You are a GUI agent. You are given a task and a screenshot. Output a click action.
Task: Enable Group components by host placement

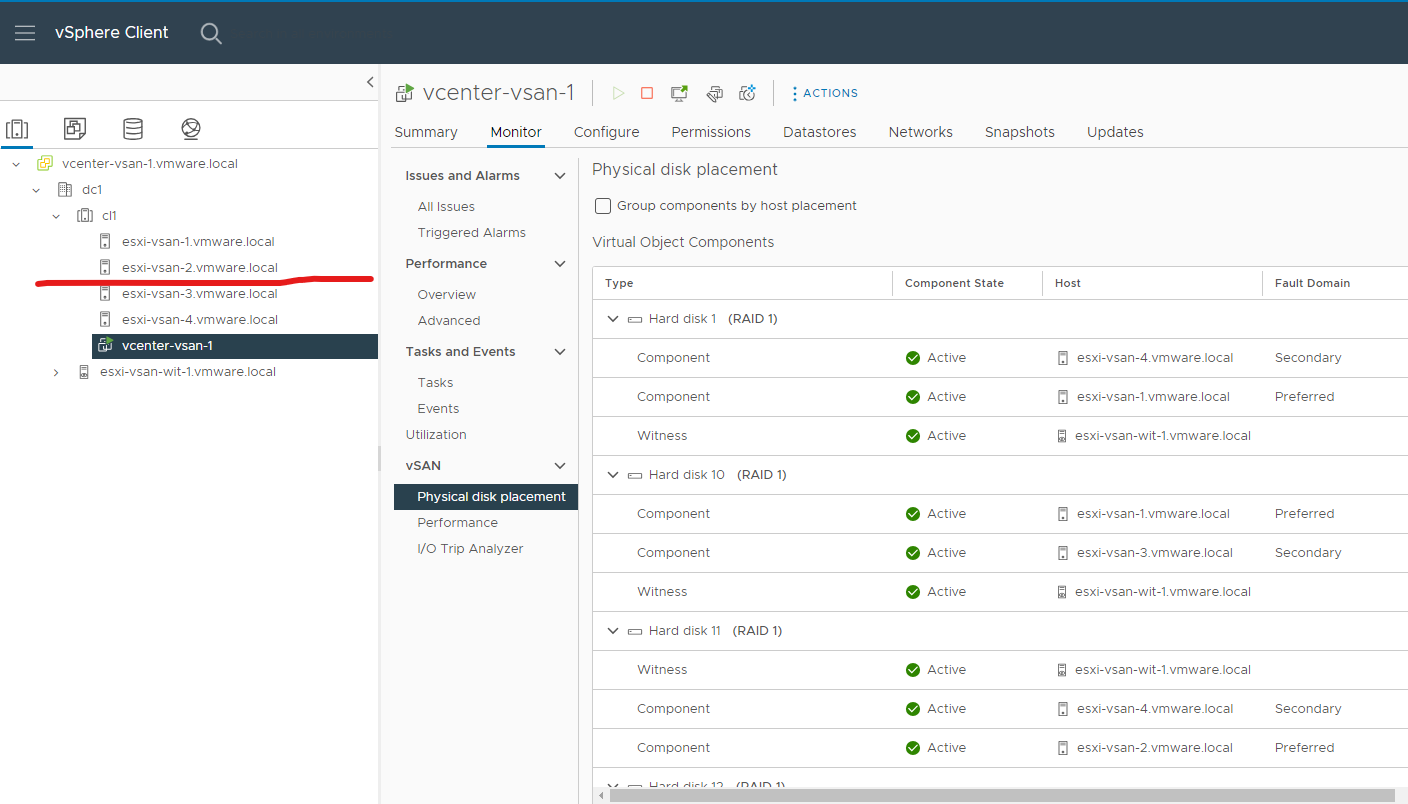coord(603,206)
